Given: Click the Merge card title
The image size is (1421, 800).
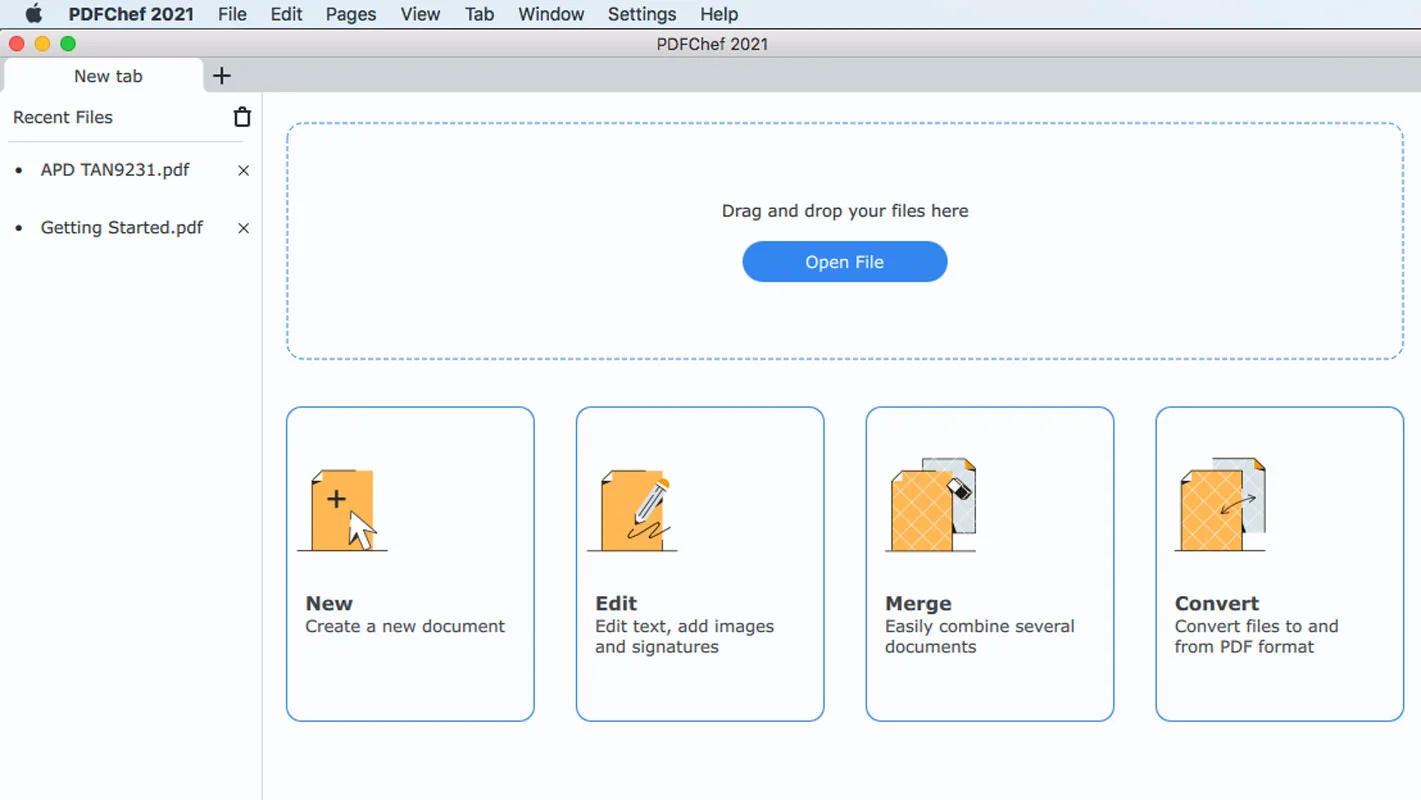Looking at the screenshot, I should coord(918,604).
